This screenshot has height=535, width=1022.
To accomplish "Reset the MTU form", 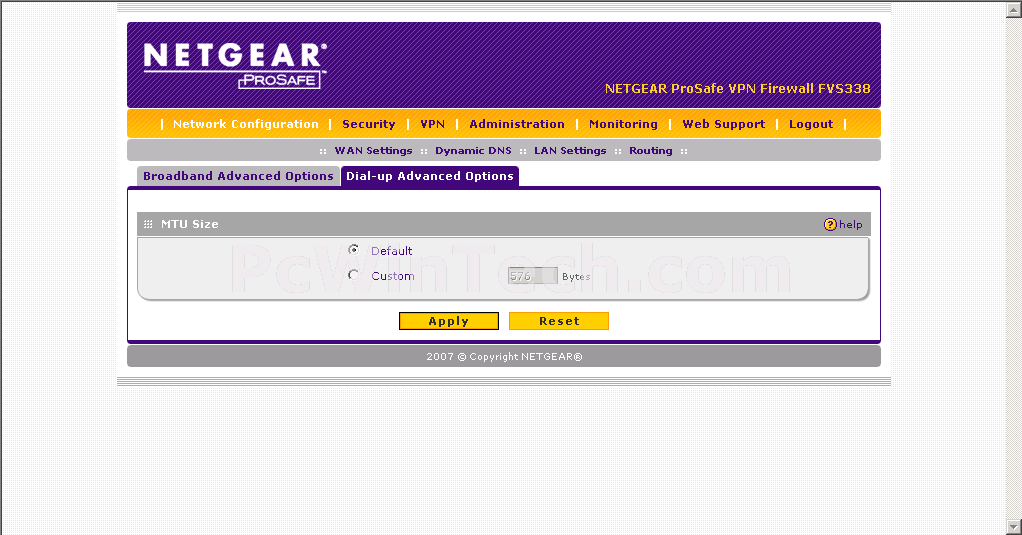I will (559, 321).
